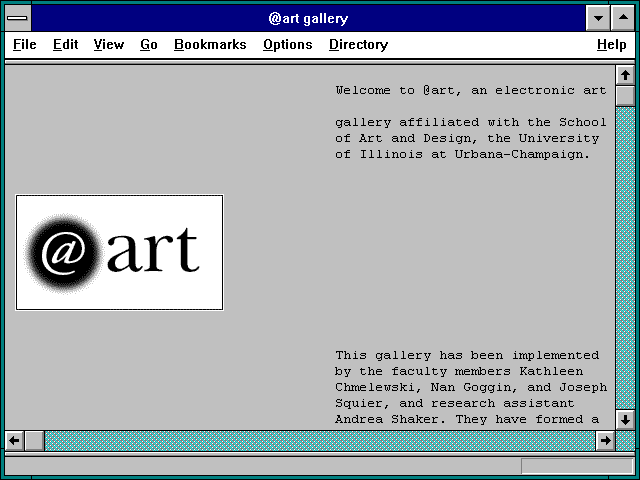
Task: Open the View menu
Action: pos(109,44)
